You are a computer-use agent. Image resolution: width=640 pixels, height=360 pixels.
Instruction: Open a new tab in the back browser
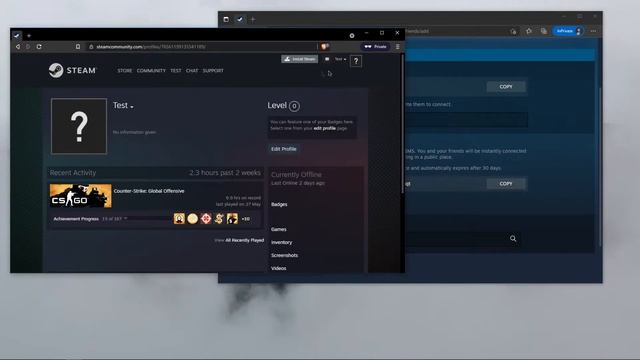point(253,19)
